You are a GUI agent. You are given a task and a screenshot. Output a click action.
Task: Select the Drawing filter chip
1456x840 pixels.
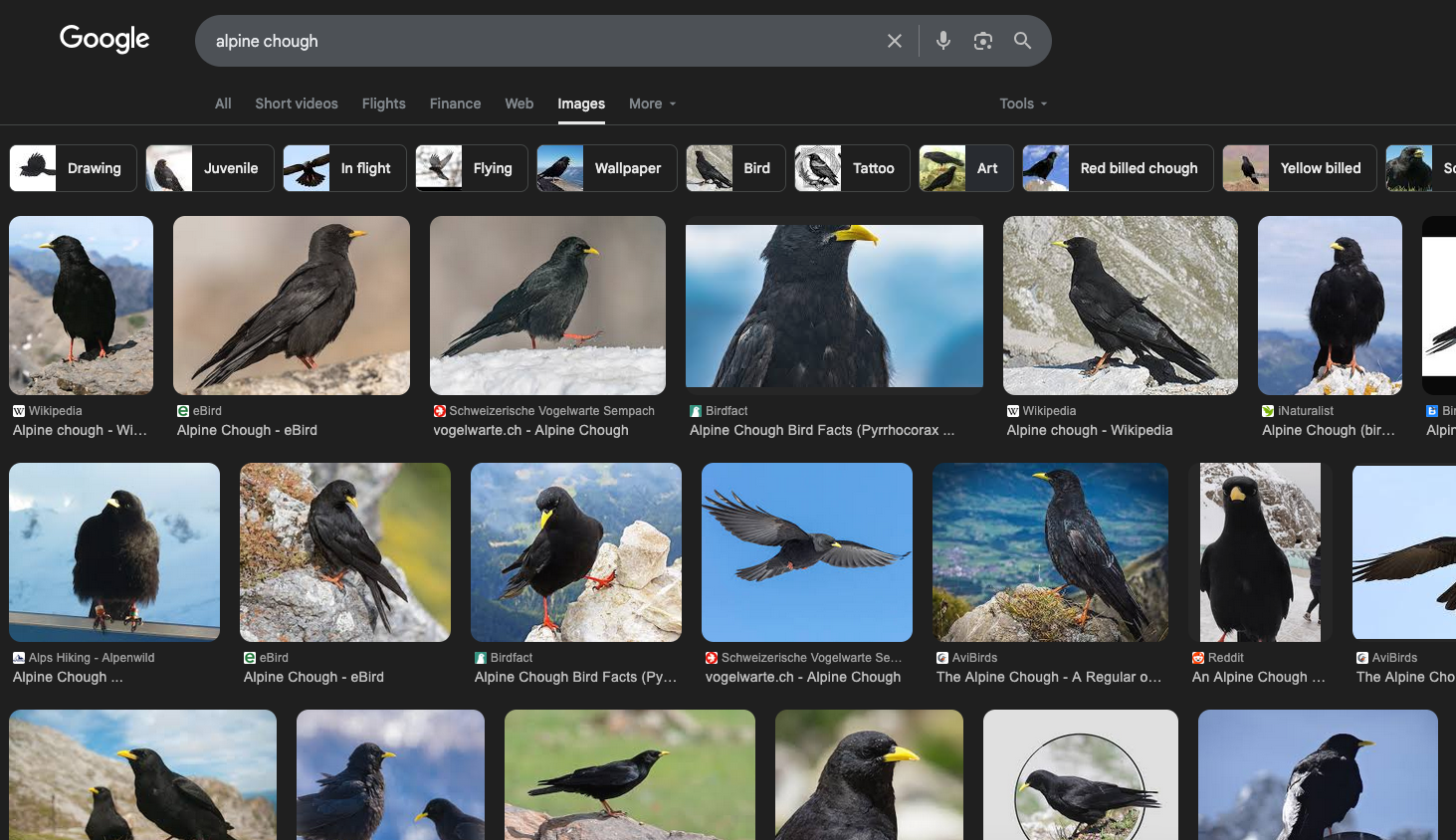pyautogui.click(x=73, y=168)
